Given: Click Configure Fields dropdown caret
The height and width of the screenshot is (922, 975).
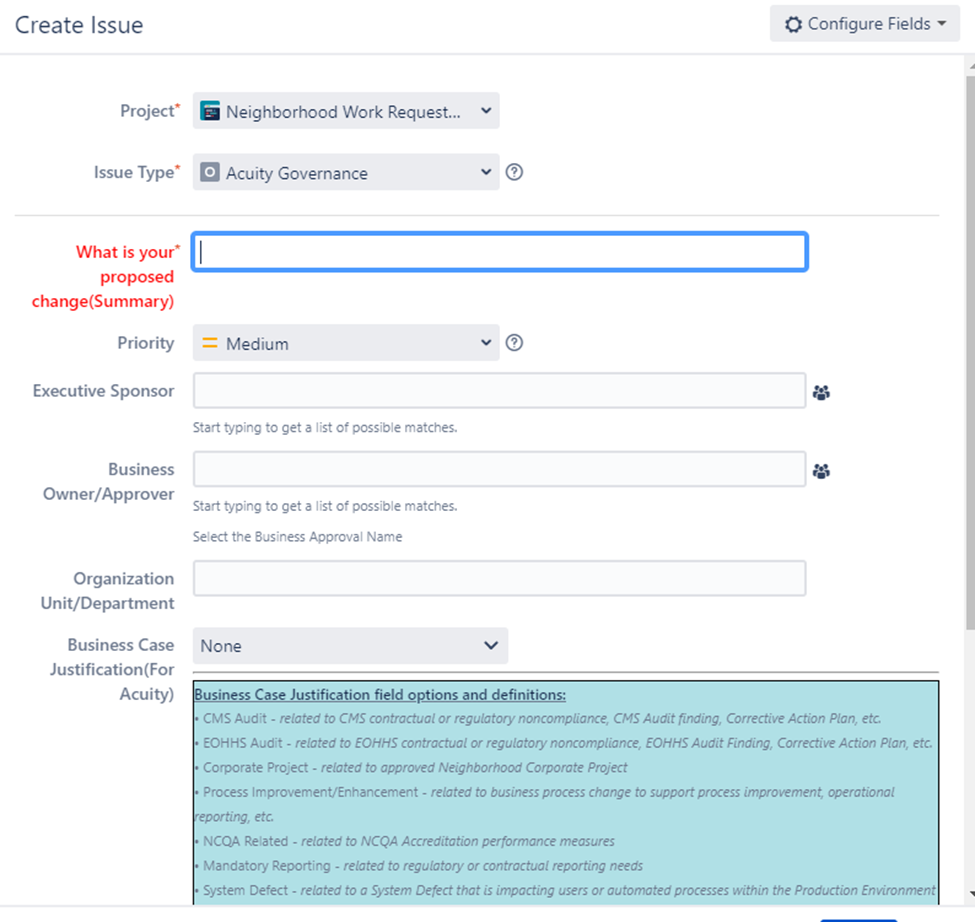Looking at the screenshot, I should pos(942,24).
